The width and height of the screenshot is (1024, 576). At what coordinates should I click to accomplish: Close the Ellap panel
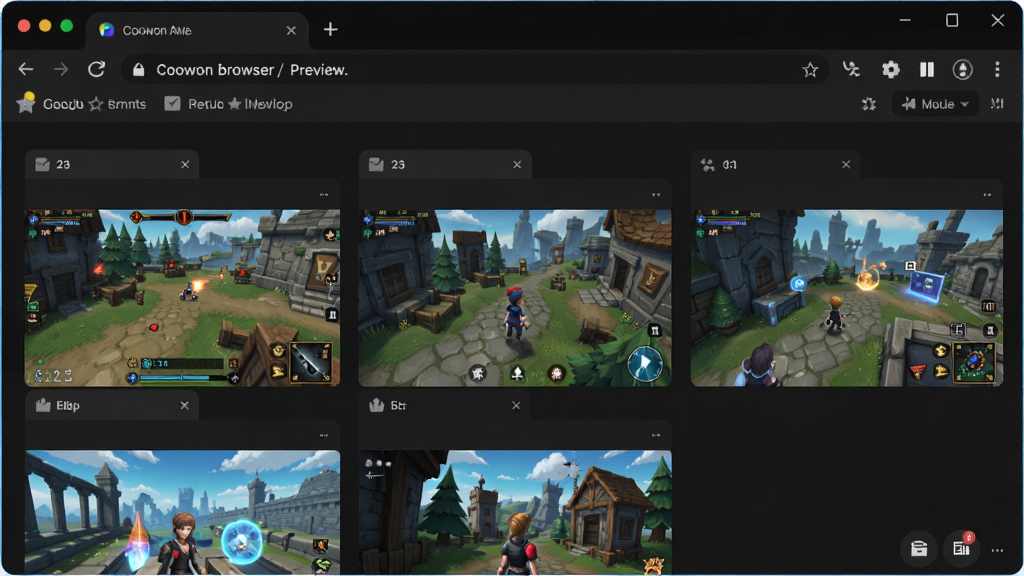point(185,406)
